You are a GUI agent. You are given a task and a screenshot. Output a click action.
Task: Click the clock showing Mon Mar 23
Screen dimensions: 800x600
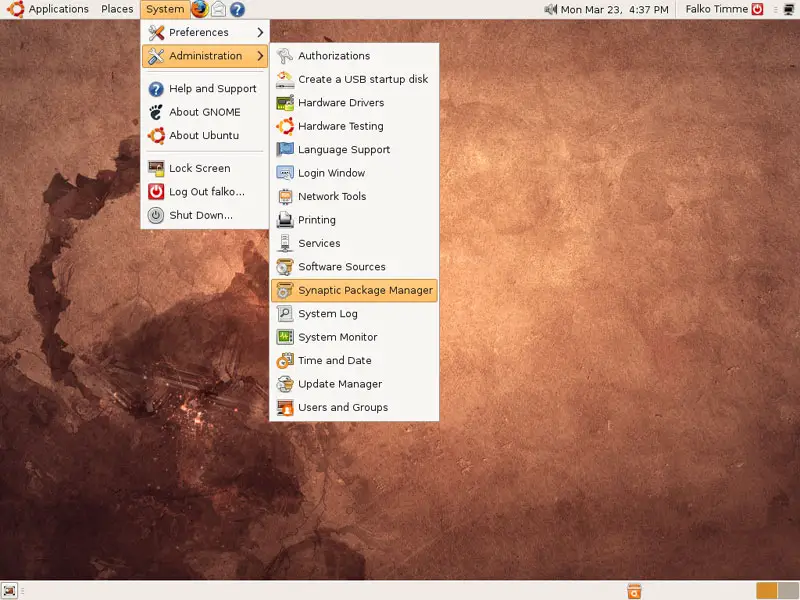coord(614,9)
